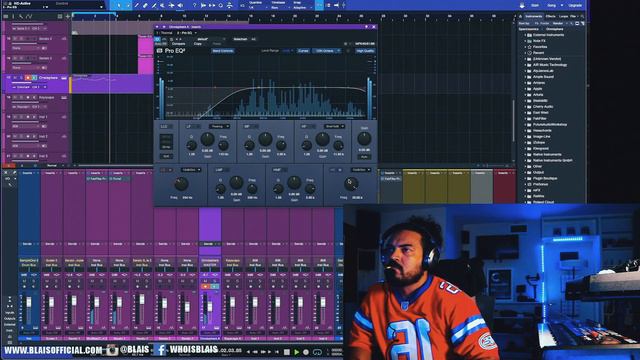Image resolution: width=640 pixels, height=360 pixels.
Task: Open the 12th Octave analyzer dropdown
Action: click(x=327, y=51)
